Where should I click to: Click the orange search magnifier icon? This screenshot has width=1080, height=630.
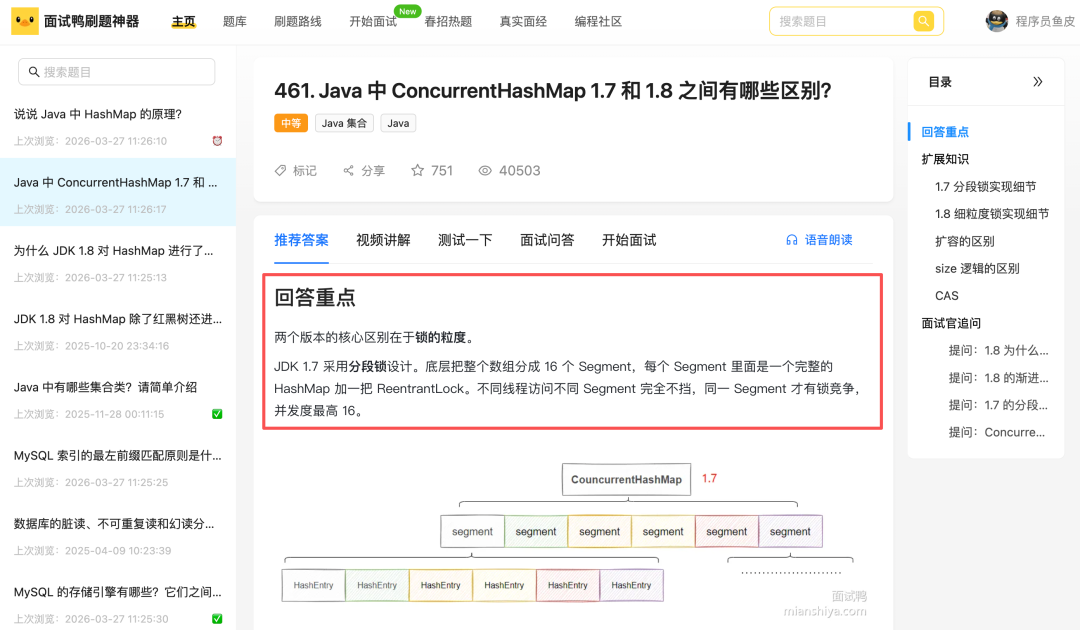[923, 20]
